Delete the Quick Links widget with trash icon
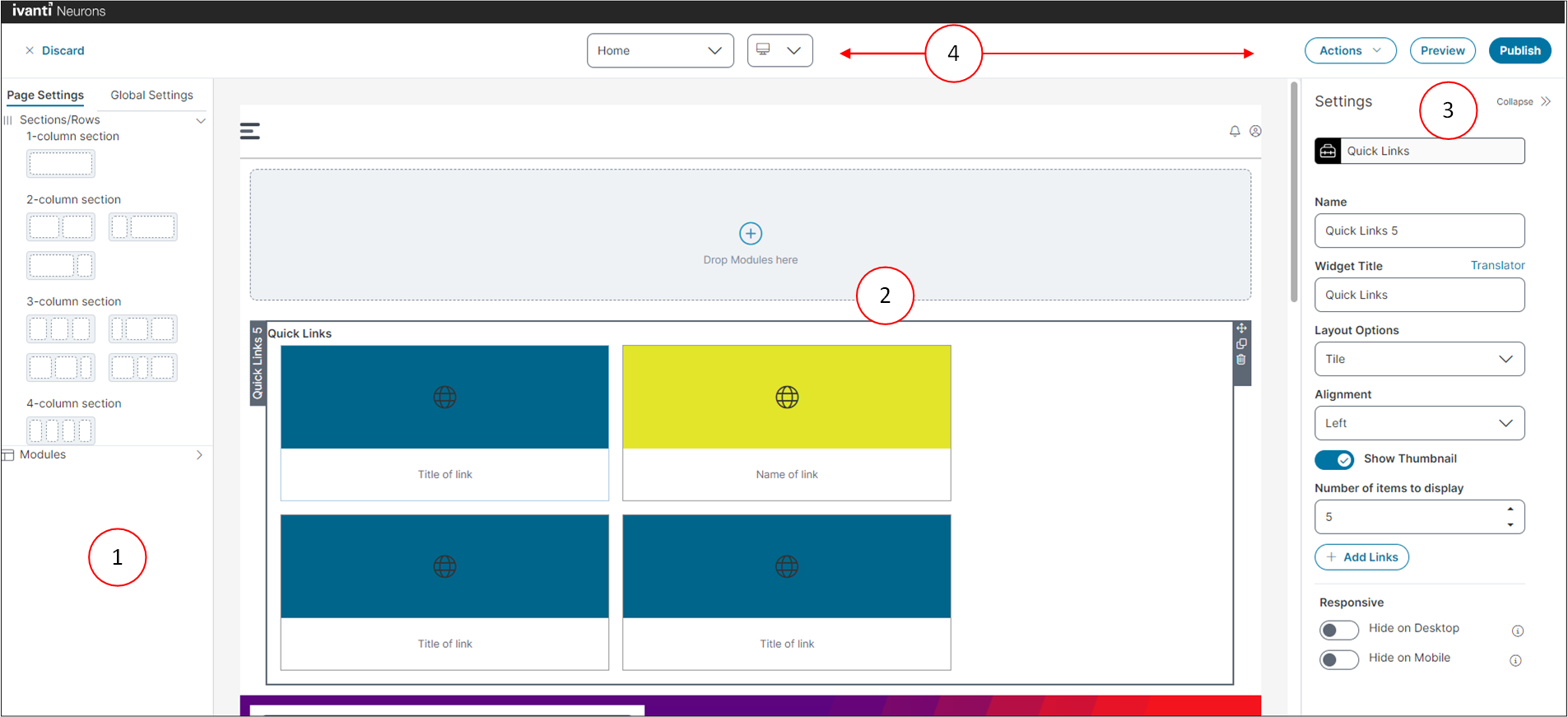The image size is (1568, 717). click(x=1241, y=360)
